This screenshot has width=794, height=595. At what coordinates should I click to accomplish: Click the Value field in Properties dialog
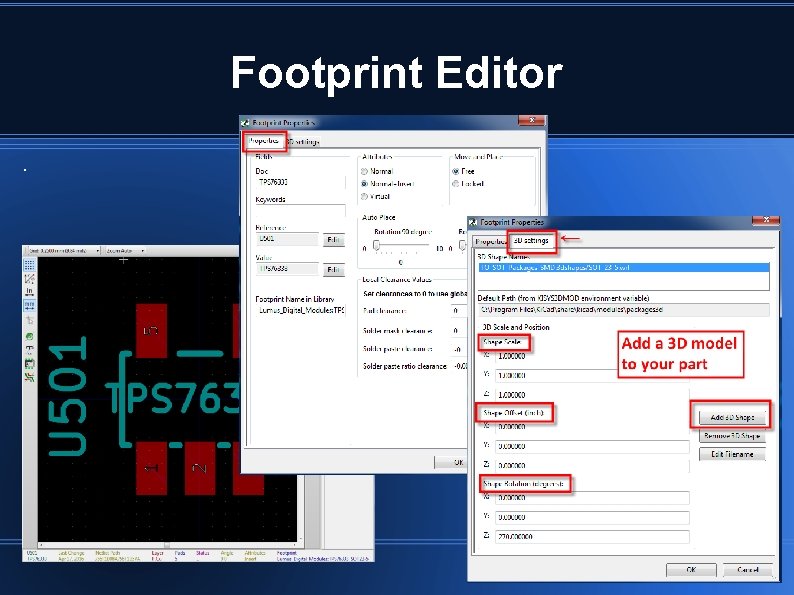pyautogui.click(x=287, y=269)
